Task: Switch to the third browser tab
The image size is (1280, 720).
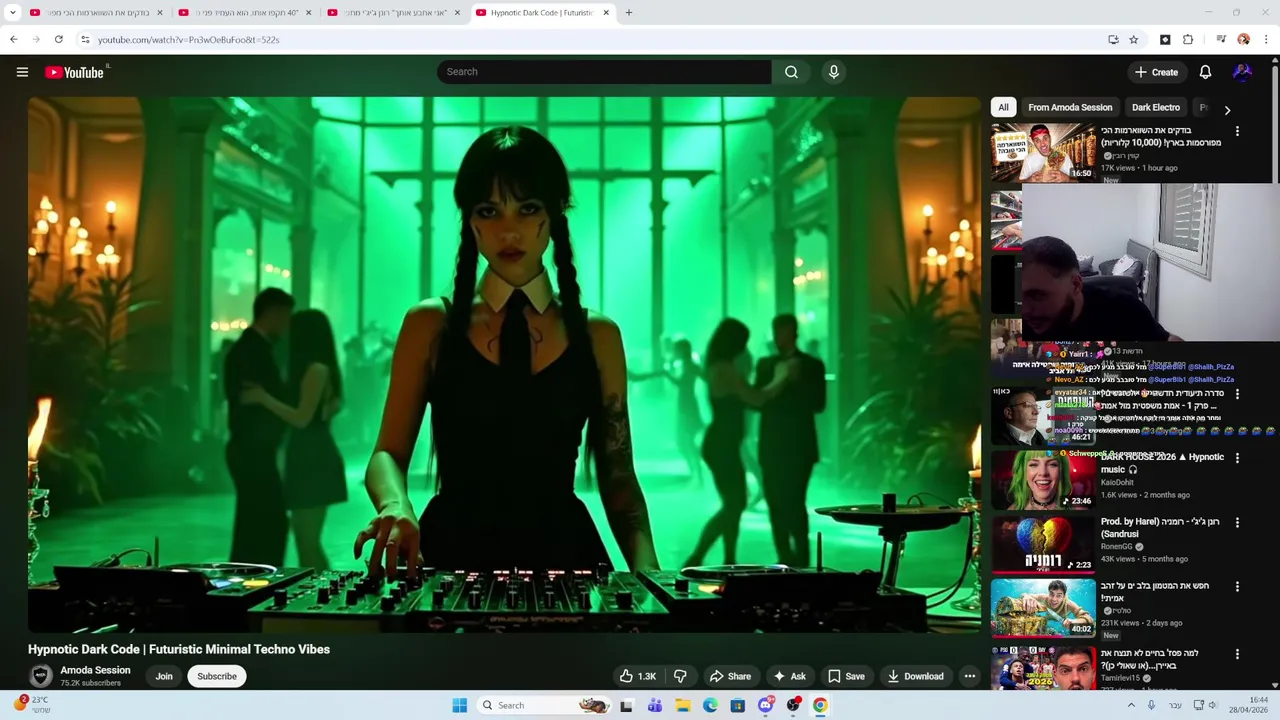Action: click(x=395, y=13)
